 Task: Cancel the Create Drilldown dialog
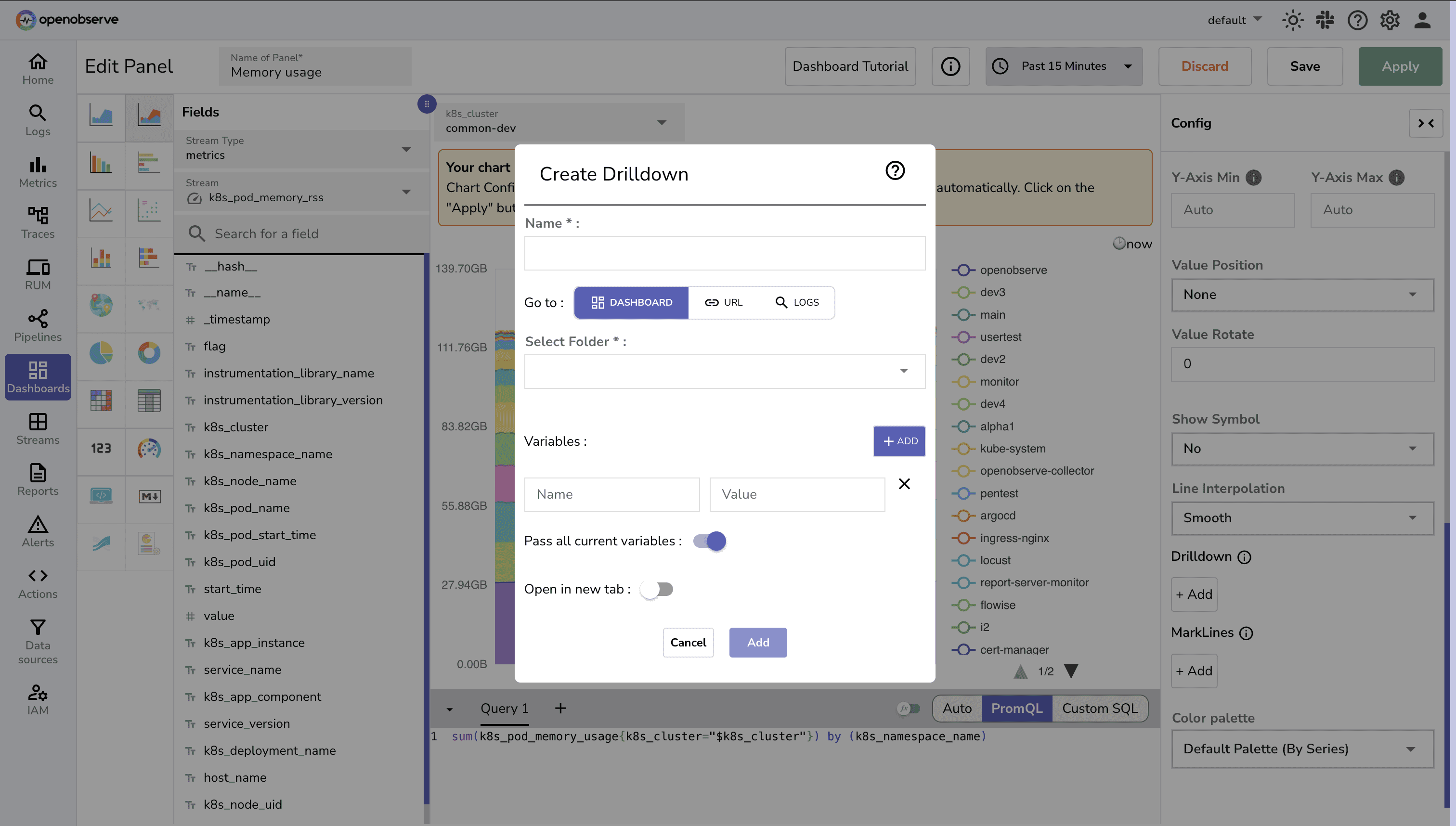tap(689, 642)
